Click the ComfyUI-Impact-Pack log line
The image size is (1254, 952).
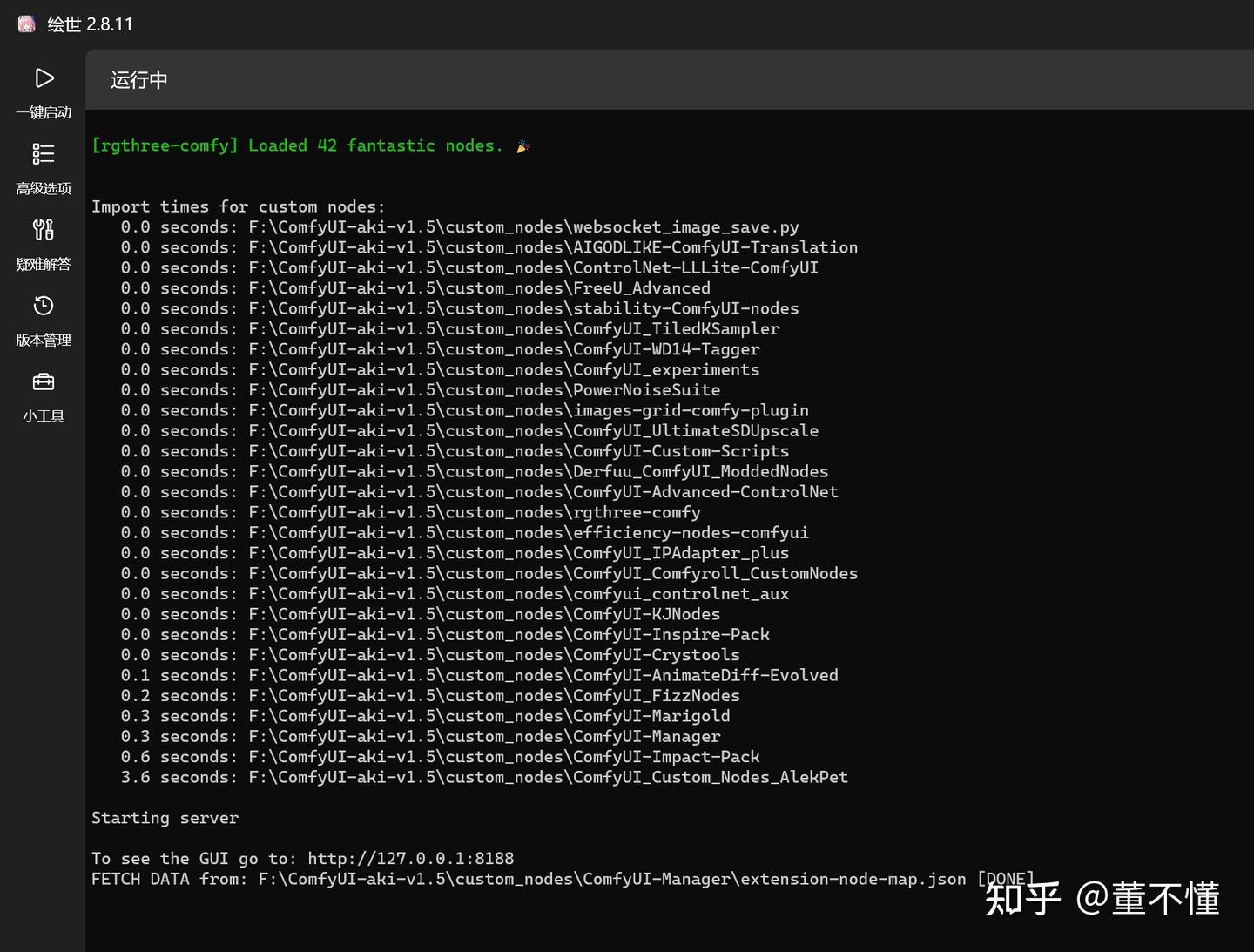pos(440,757)
